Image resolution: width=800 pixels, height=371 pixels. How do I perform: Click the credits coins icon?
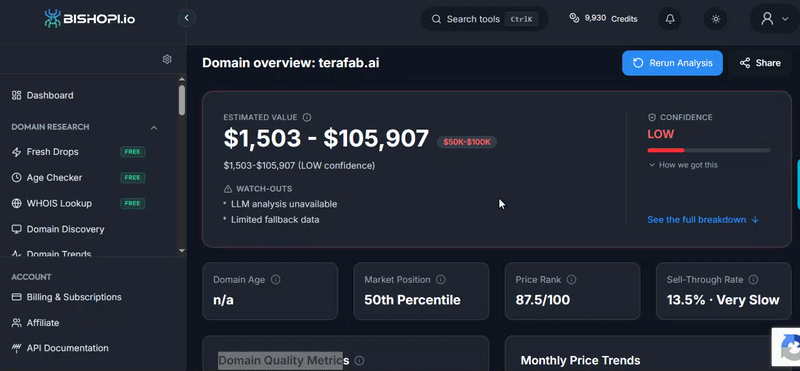tap(574, 18)
